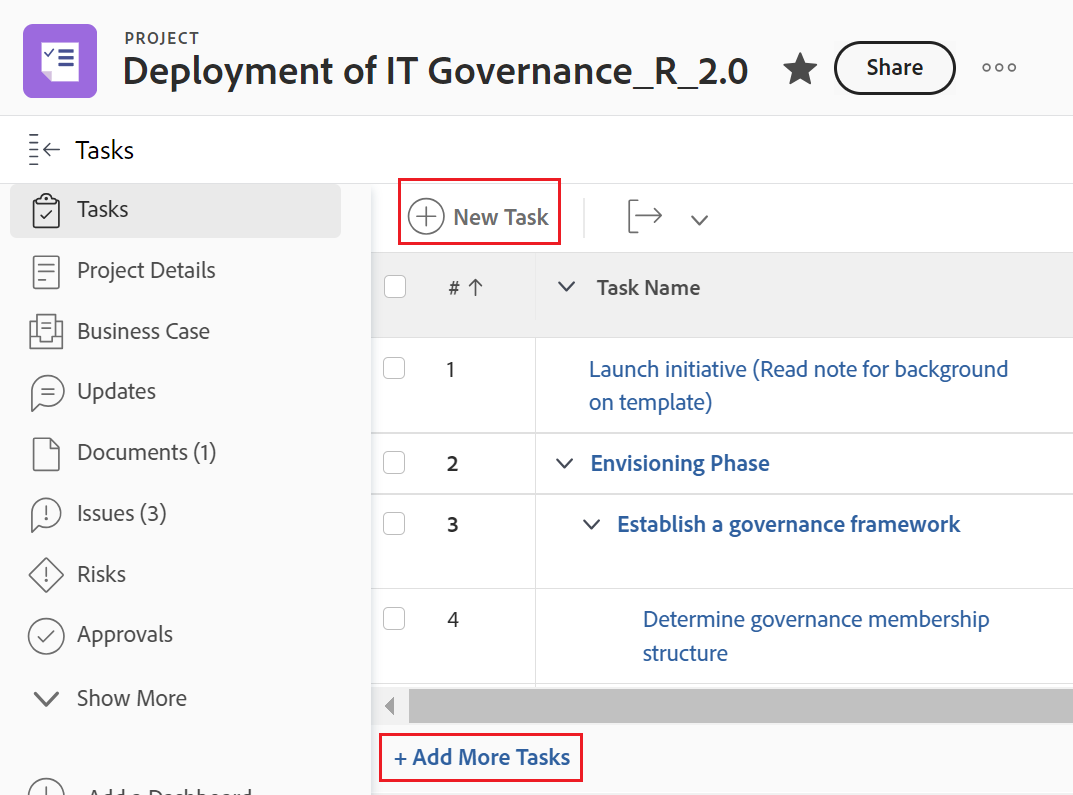Viewport: 1073px width, 795px height.
Task: Open the three-dot more options menu
Action: pyautogui.click(x=999, y=68)
